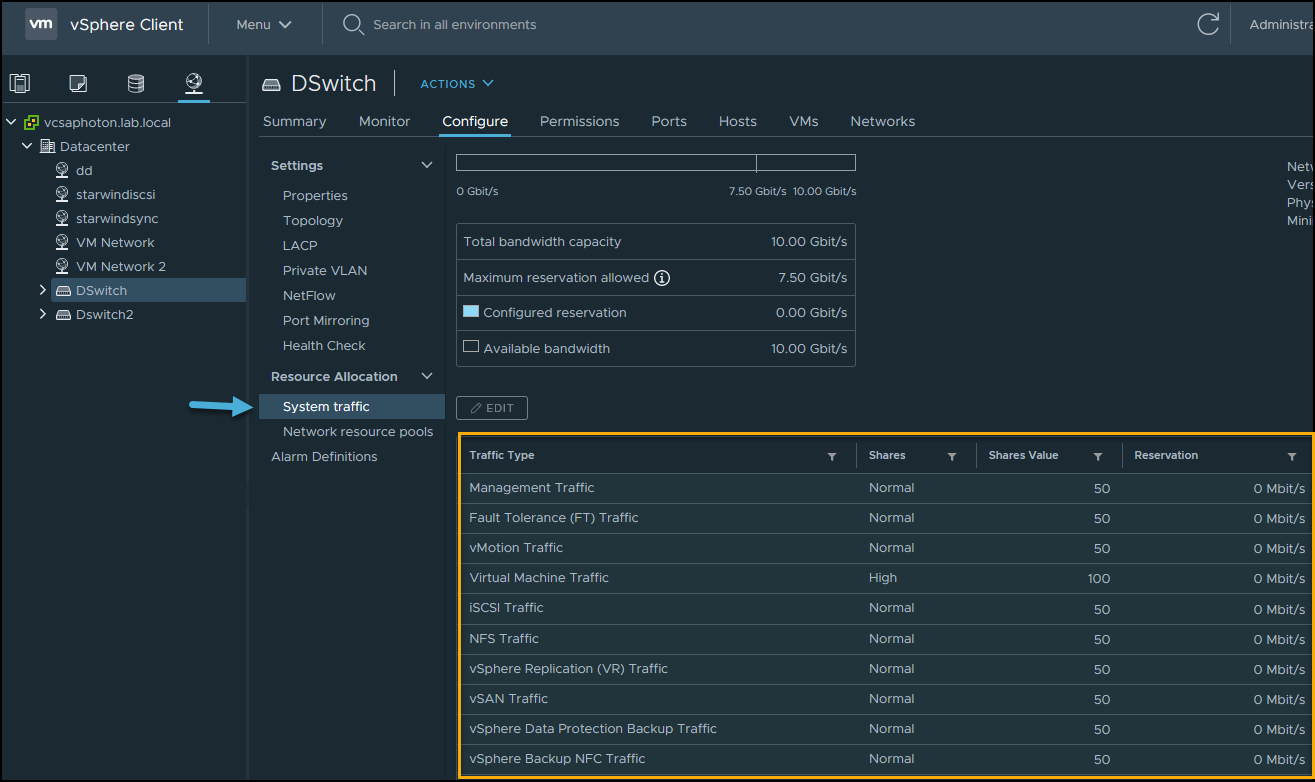Open the Menu dropdown
The height and width of the screenshot is (782, 1315).
[264, 25]
